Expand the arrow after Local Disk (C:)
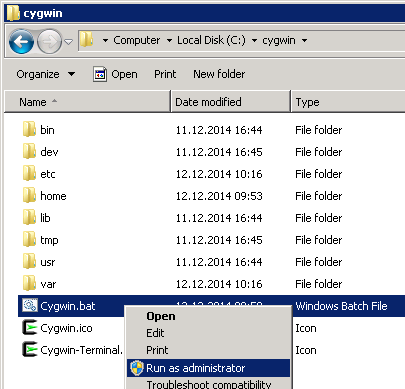This screenshot has width=405, height=389. click(254, 41)
